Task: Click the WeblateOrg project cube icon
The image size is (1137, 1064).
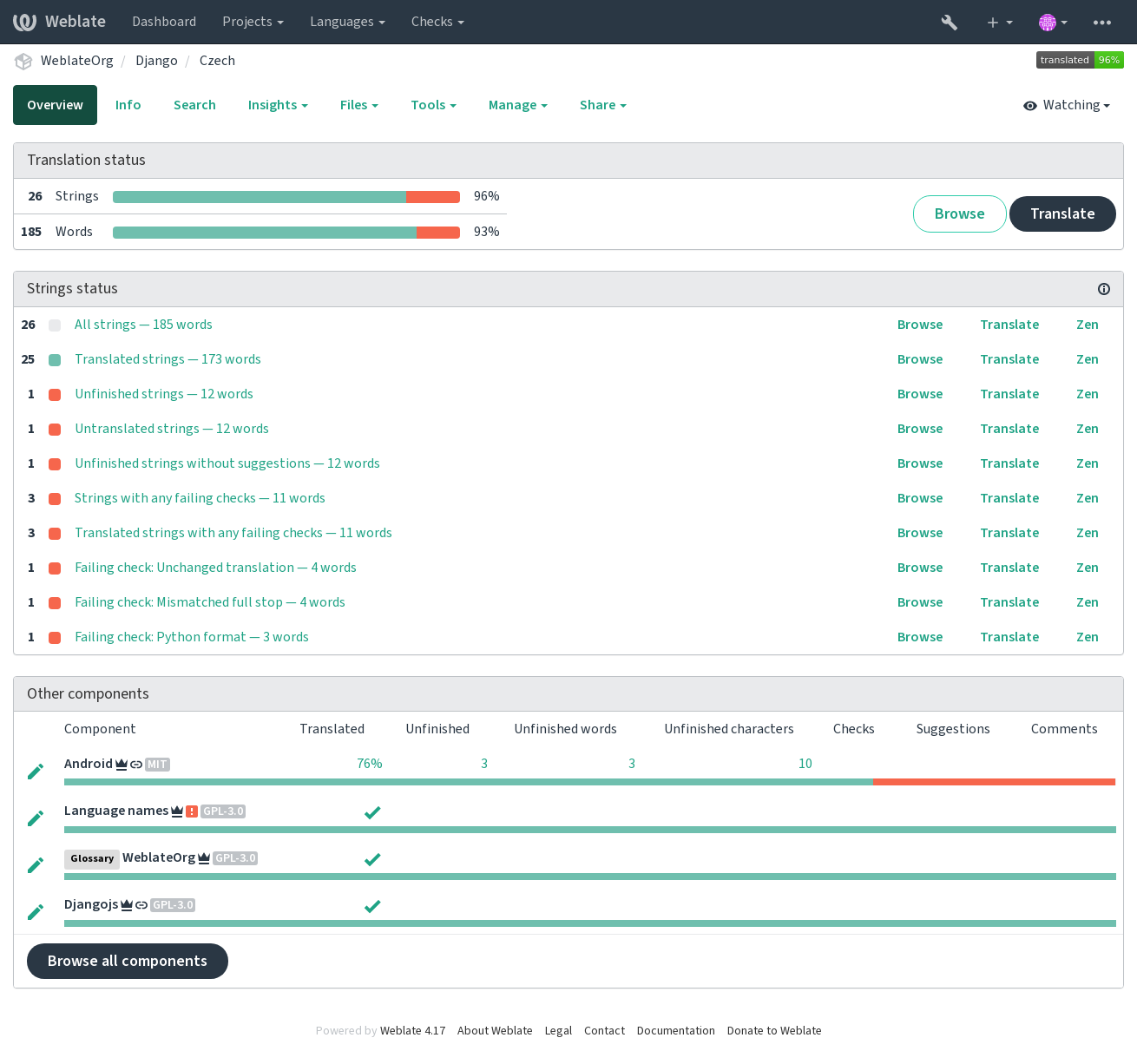Action: tap(23, 62)
